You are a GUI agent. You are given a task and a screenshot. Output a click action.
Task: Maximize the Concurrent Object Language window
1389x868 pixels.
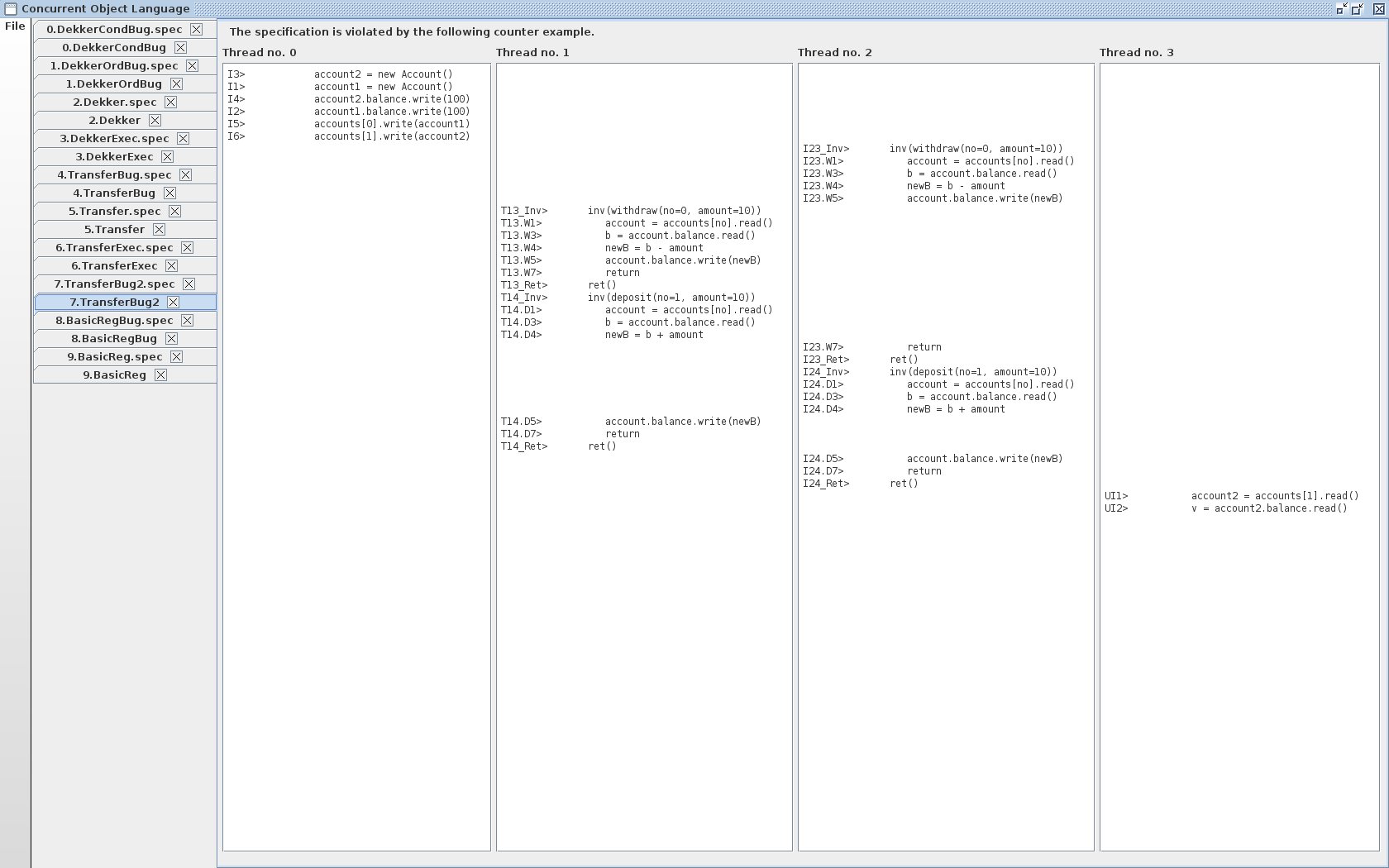point(1358,9)
